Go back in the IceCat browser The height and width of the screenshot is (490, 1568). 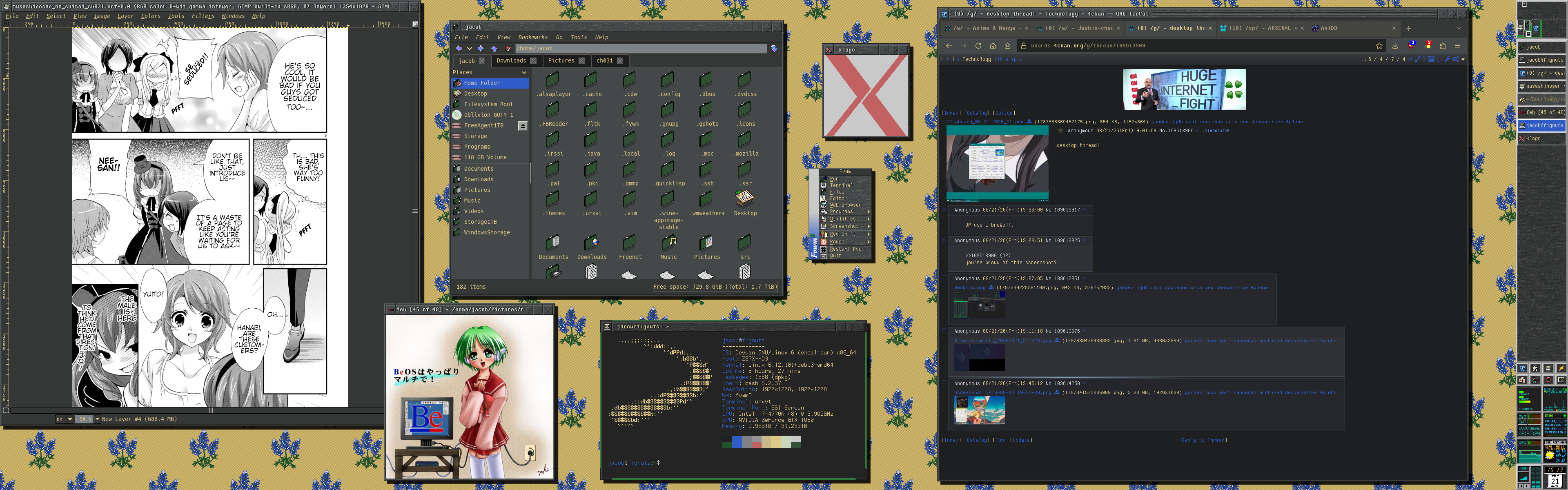click(949, 46)
